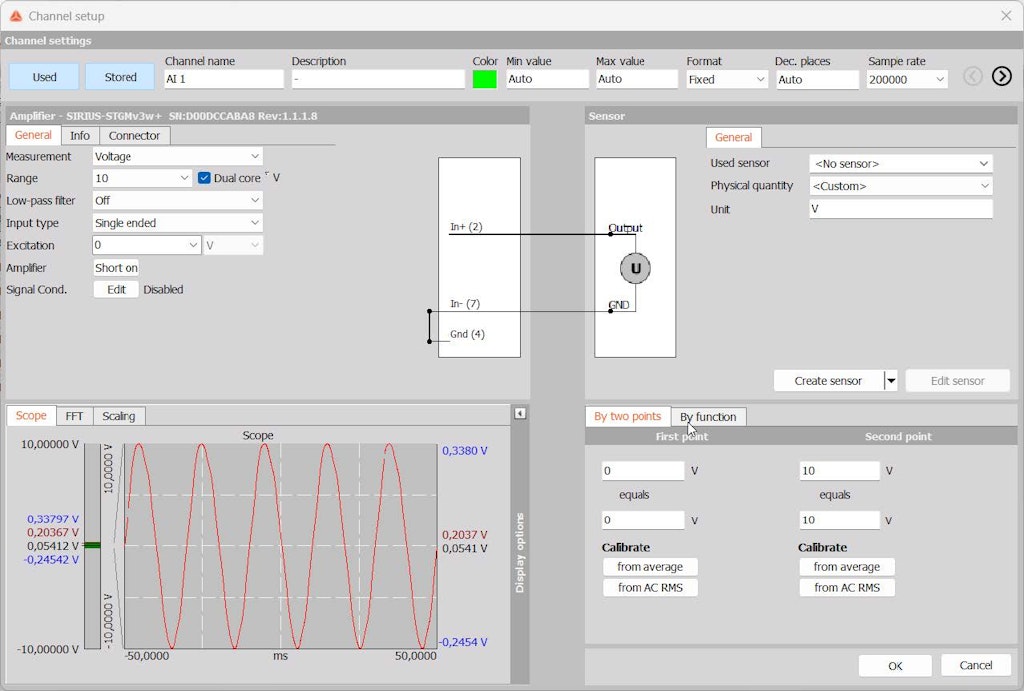Open the green channel color swatch
This screenshot has width=1024, height=691.
click(485, 79)
